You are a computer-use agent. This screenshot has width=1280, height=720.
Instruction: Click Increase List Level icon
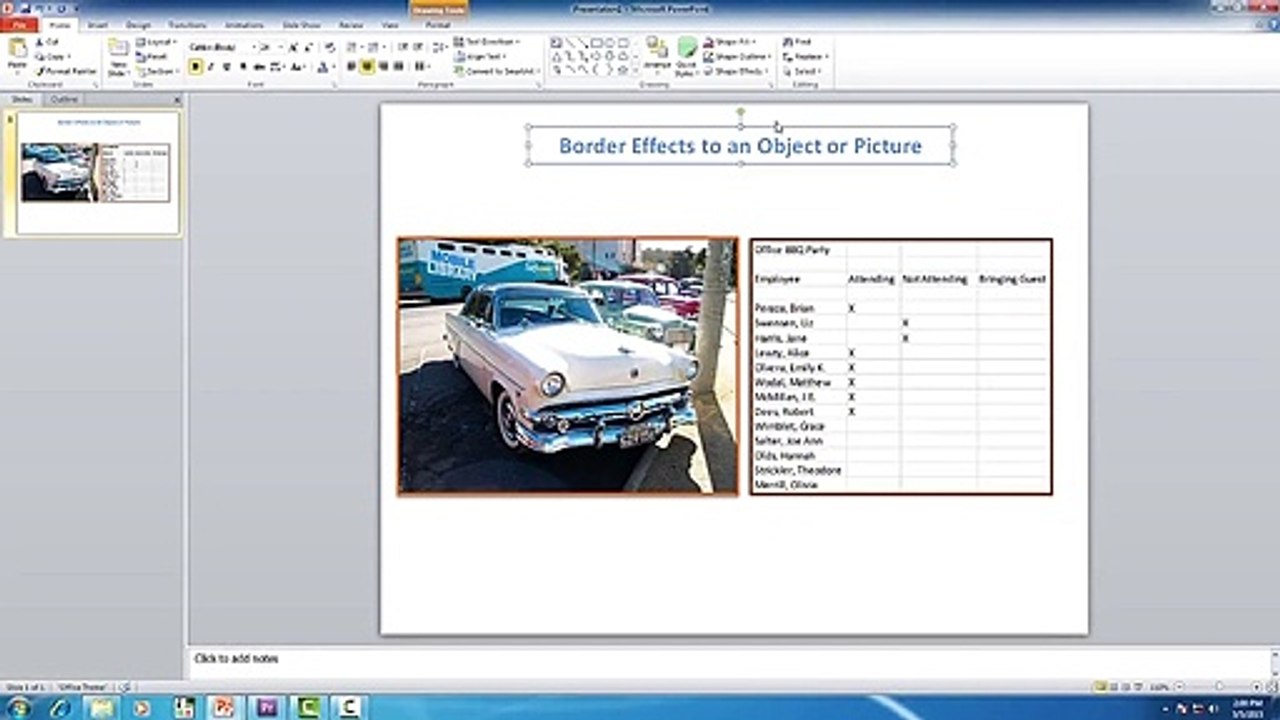click(x=419, y=47)
